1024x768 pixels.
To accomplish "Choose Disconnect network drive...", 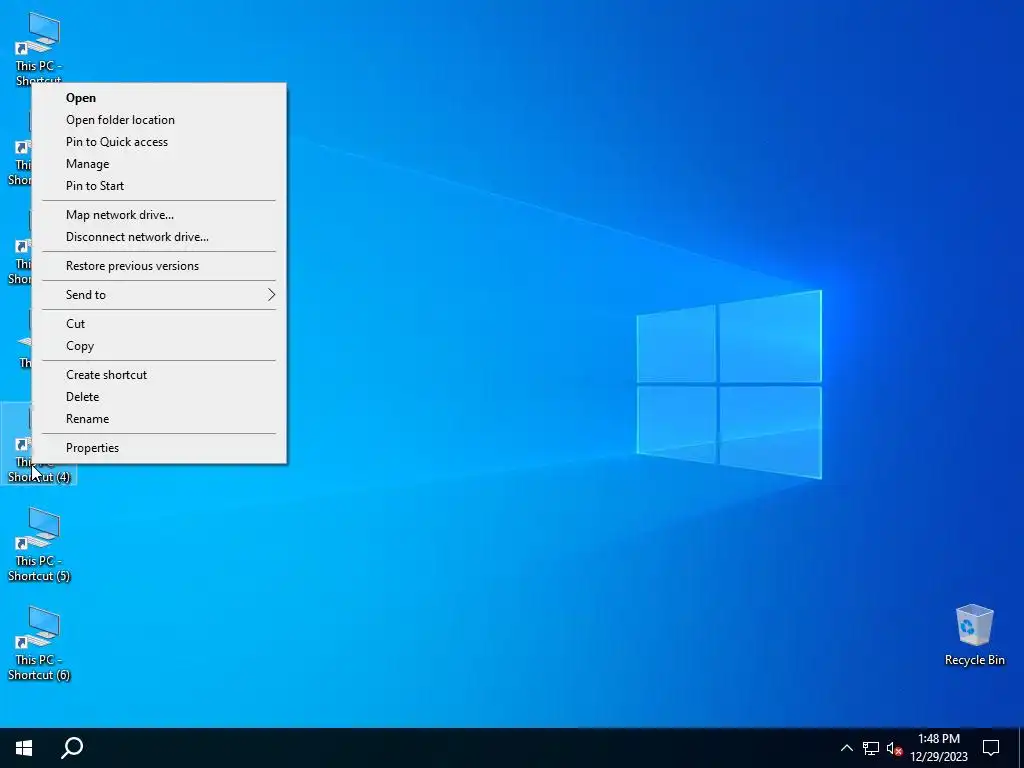I will [x=159, y=237].
